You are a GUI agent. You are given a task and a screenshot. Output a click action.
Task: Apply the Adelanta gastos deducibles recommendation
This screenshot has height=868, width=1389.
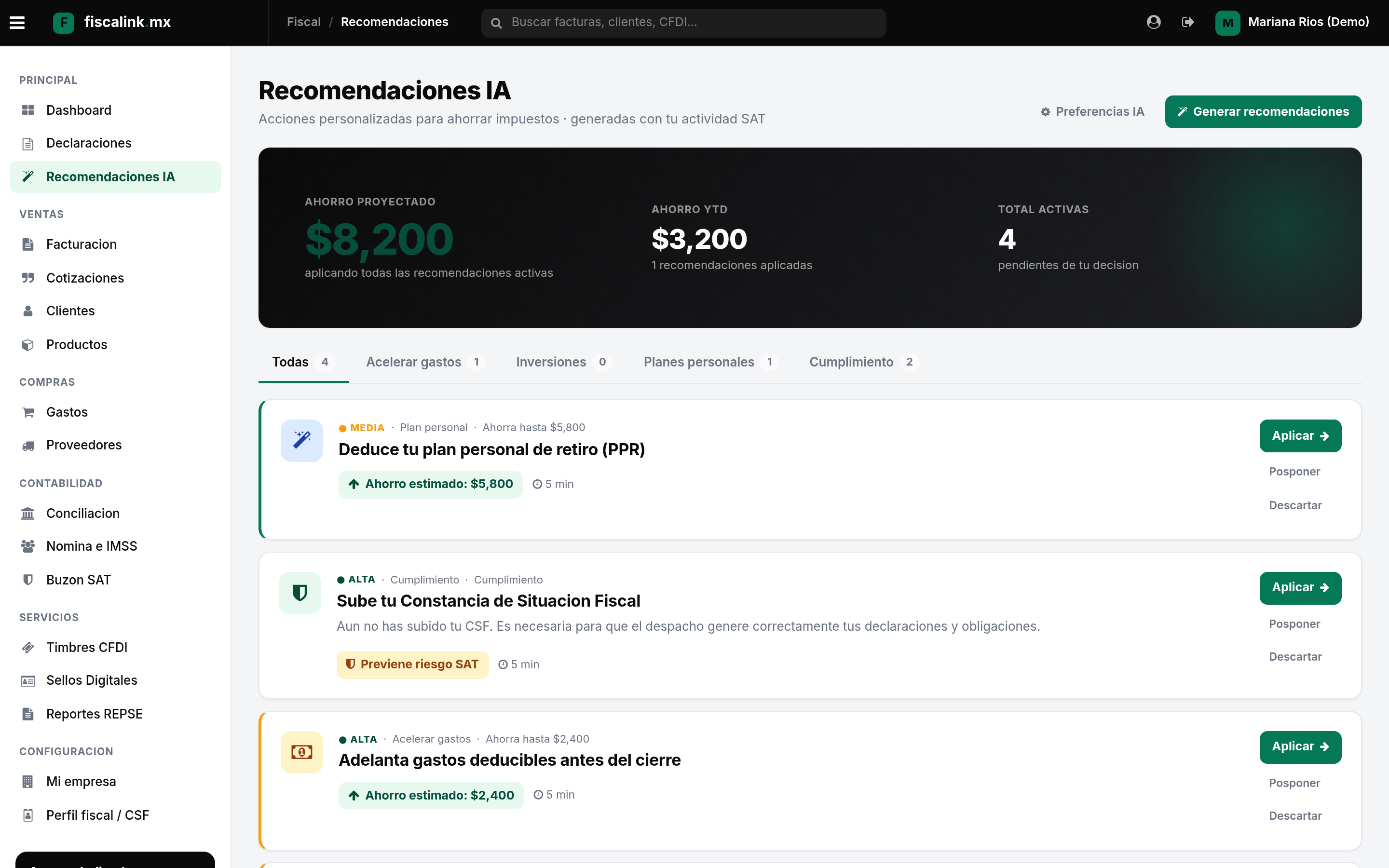click(1301, 747)
